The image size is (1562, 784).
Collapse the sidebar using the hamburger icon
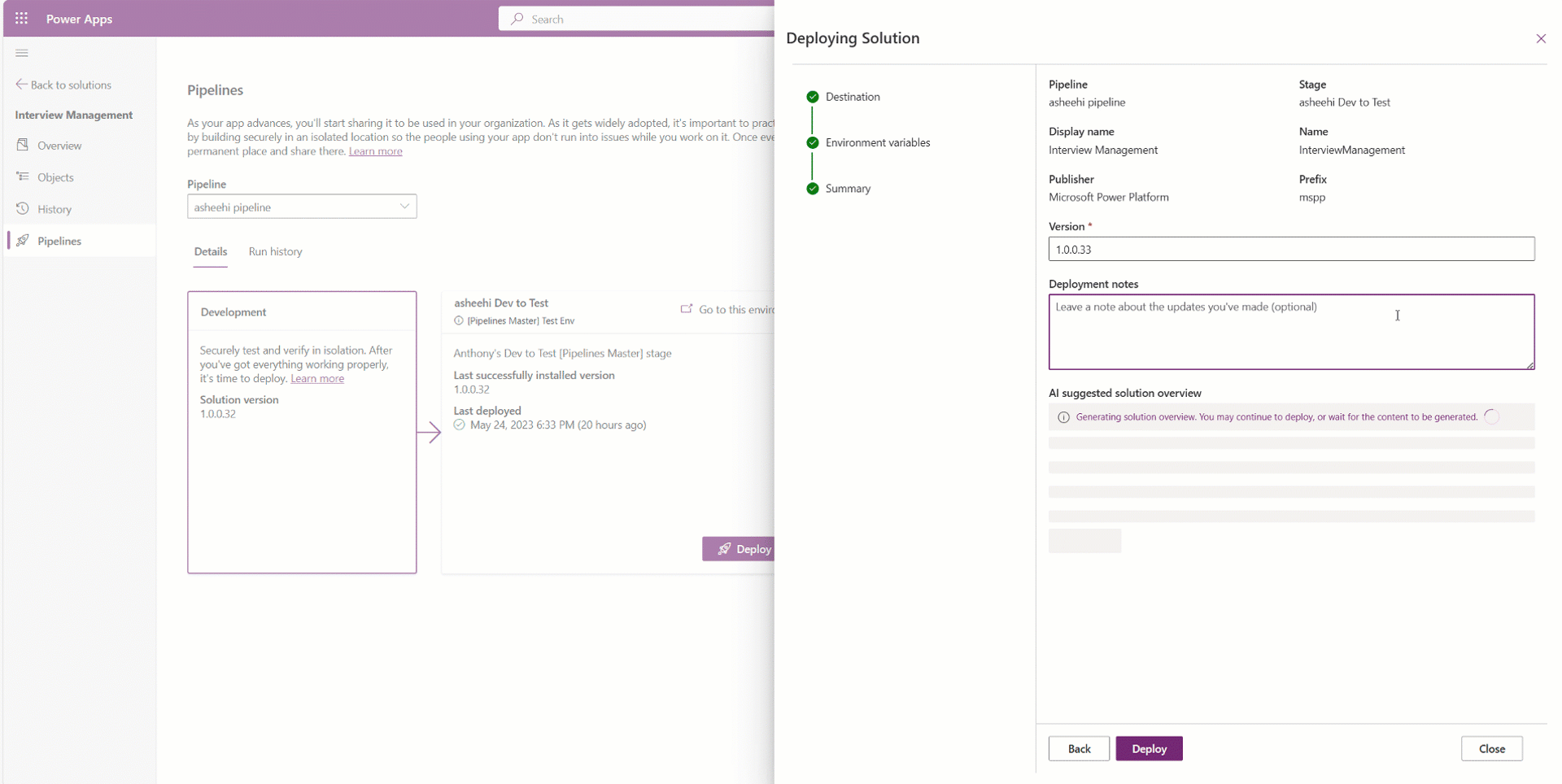(x=22, y=53)
